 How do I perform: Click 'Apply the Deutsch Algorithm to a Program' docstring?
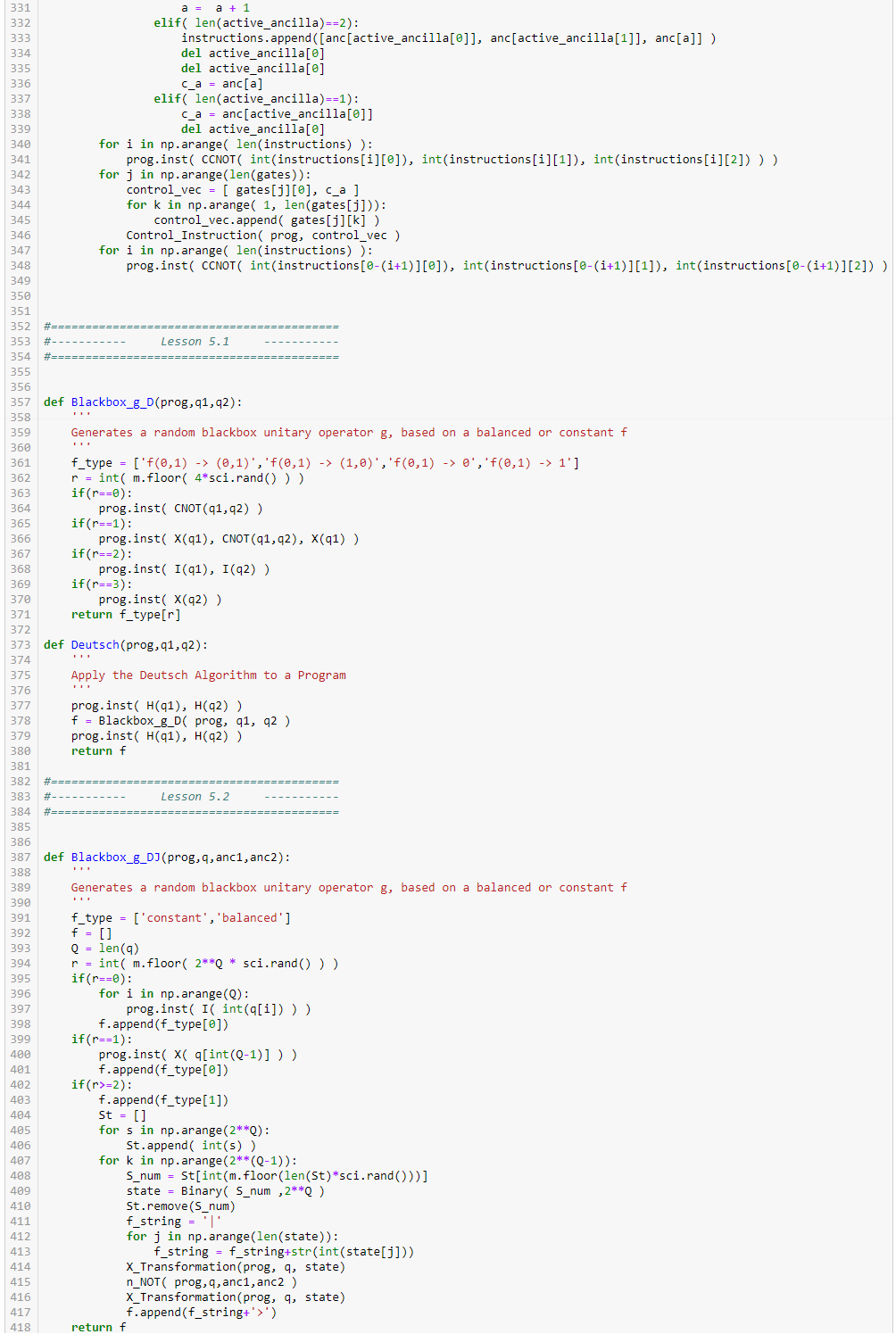209,675
